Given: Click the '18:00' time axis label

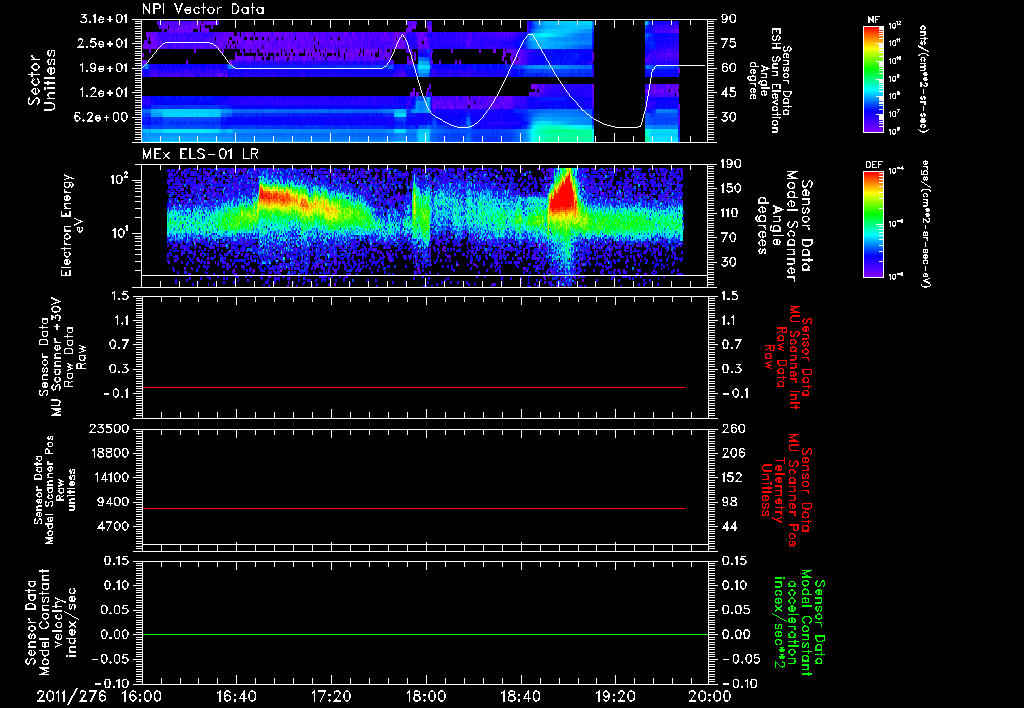Looking at the screenshot, I should (426, 696).
